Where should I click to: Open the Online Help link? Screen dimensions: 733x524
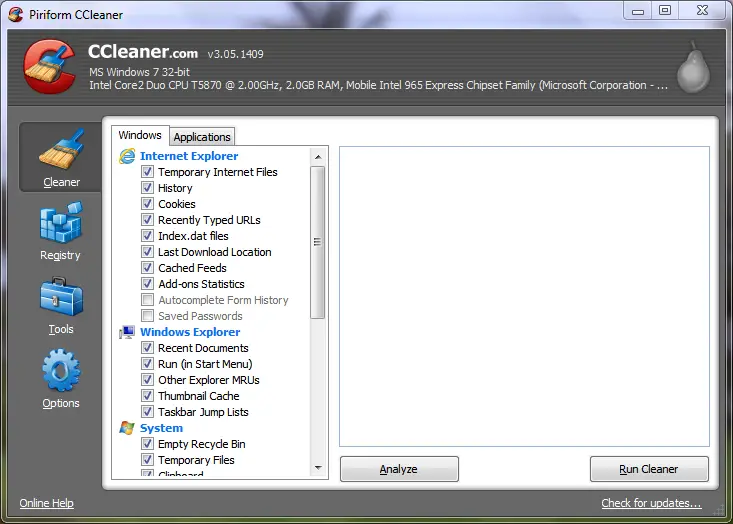pos(46,503)
